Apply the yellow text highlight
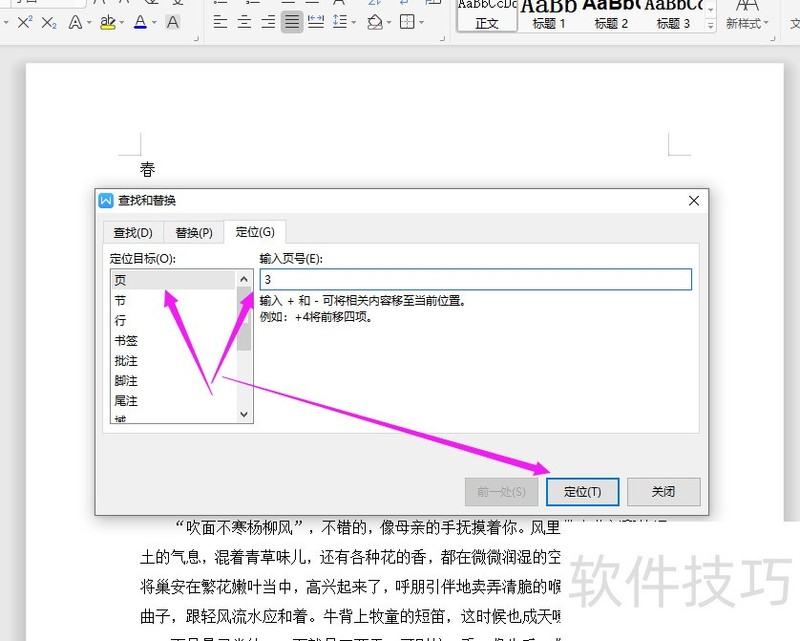This screenshot has width=800, height=641. click(108, 22)
